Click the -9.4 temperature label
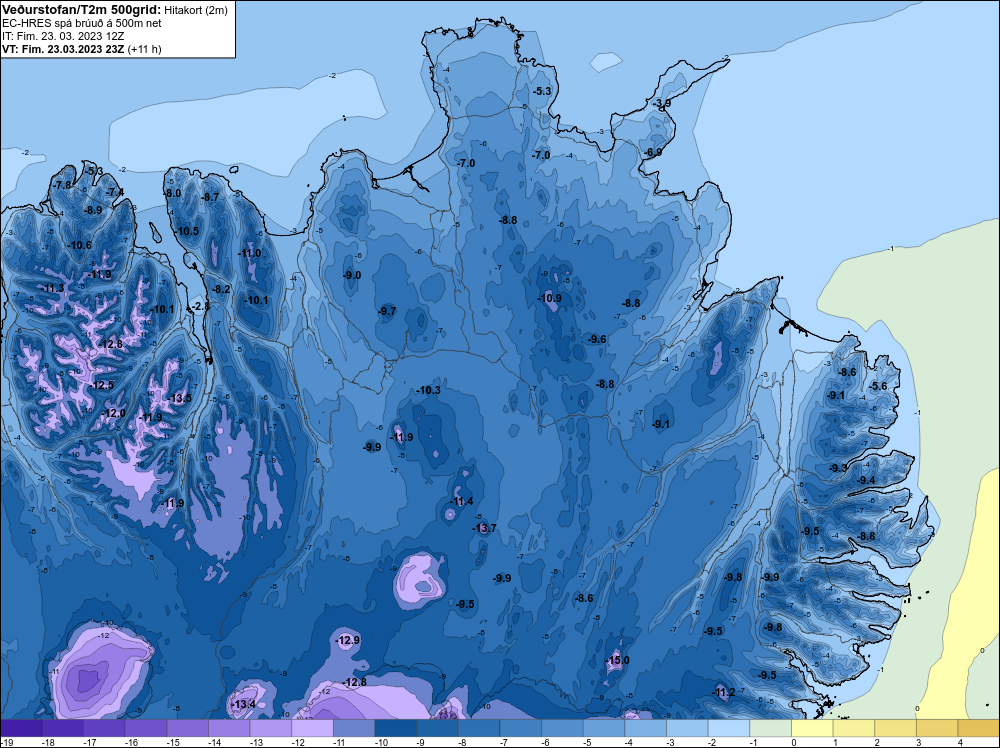 867,480
